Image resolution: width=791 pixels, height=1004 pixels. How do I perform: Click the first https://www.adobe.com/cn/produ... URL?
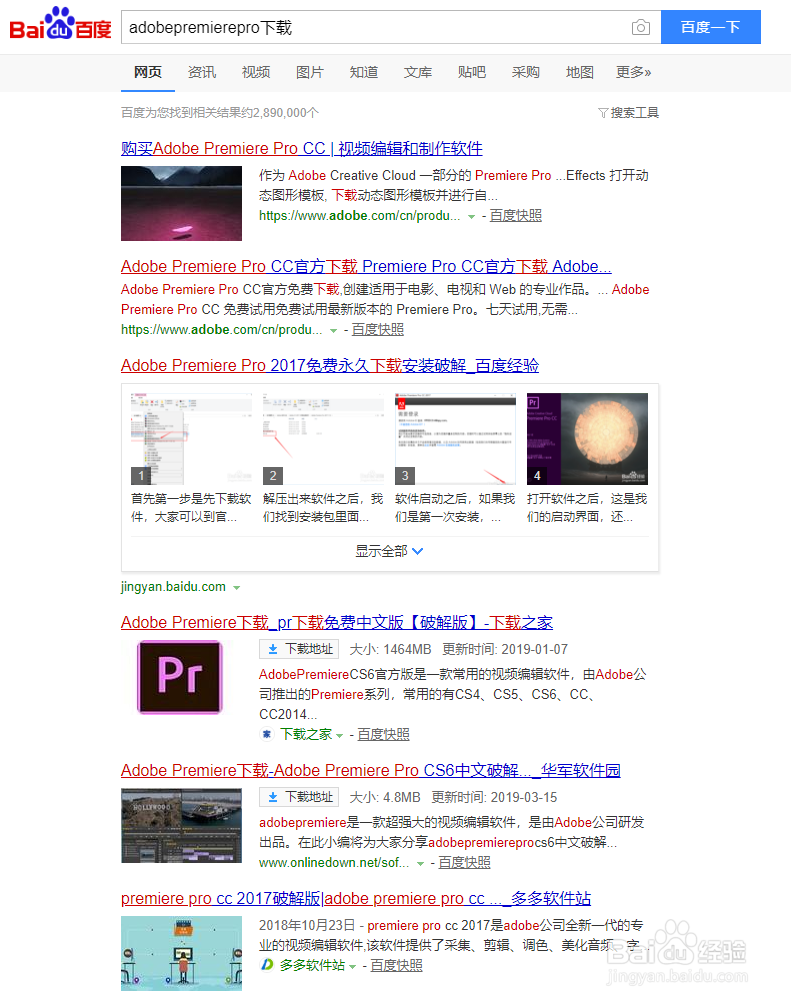(x=359, y=216)
